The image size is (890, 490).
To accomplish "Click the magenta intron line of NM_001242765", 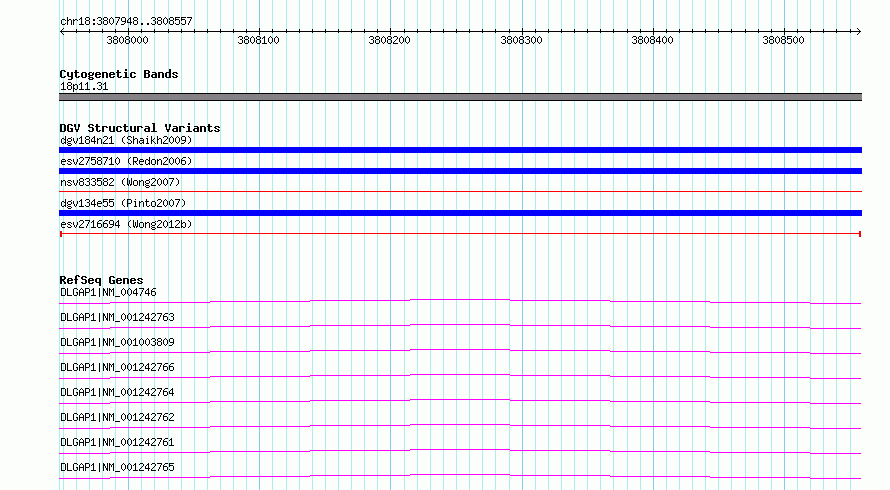I will coord(460,475).
